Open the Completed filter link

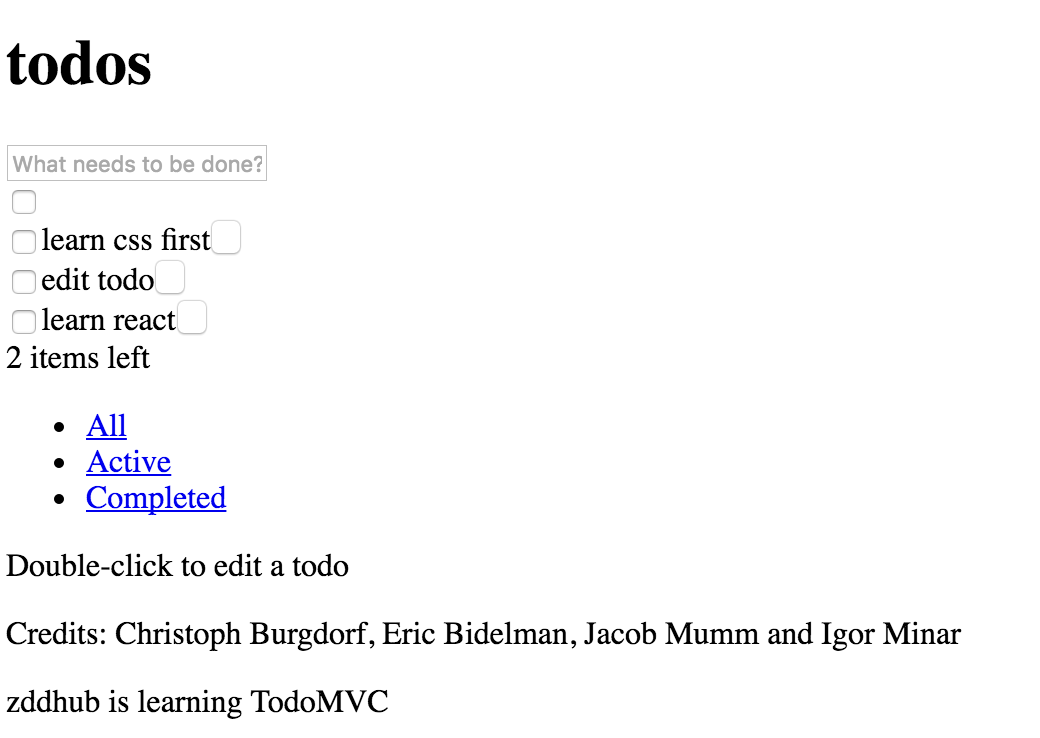155,497
